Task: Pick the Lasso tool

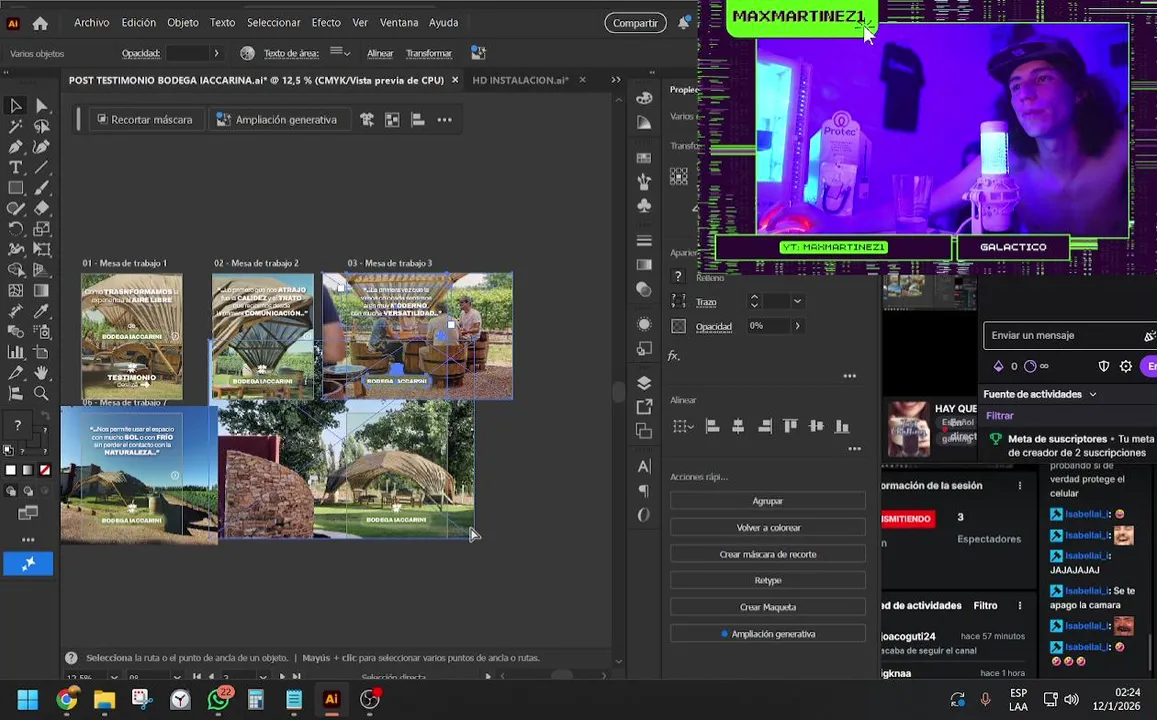Action: coord(41,126)
